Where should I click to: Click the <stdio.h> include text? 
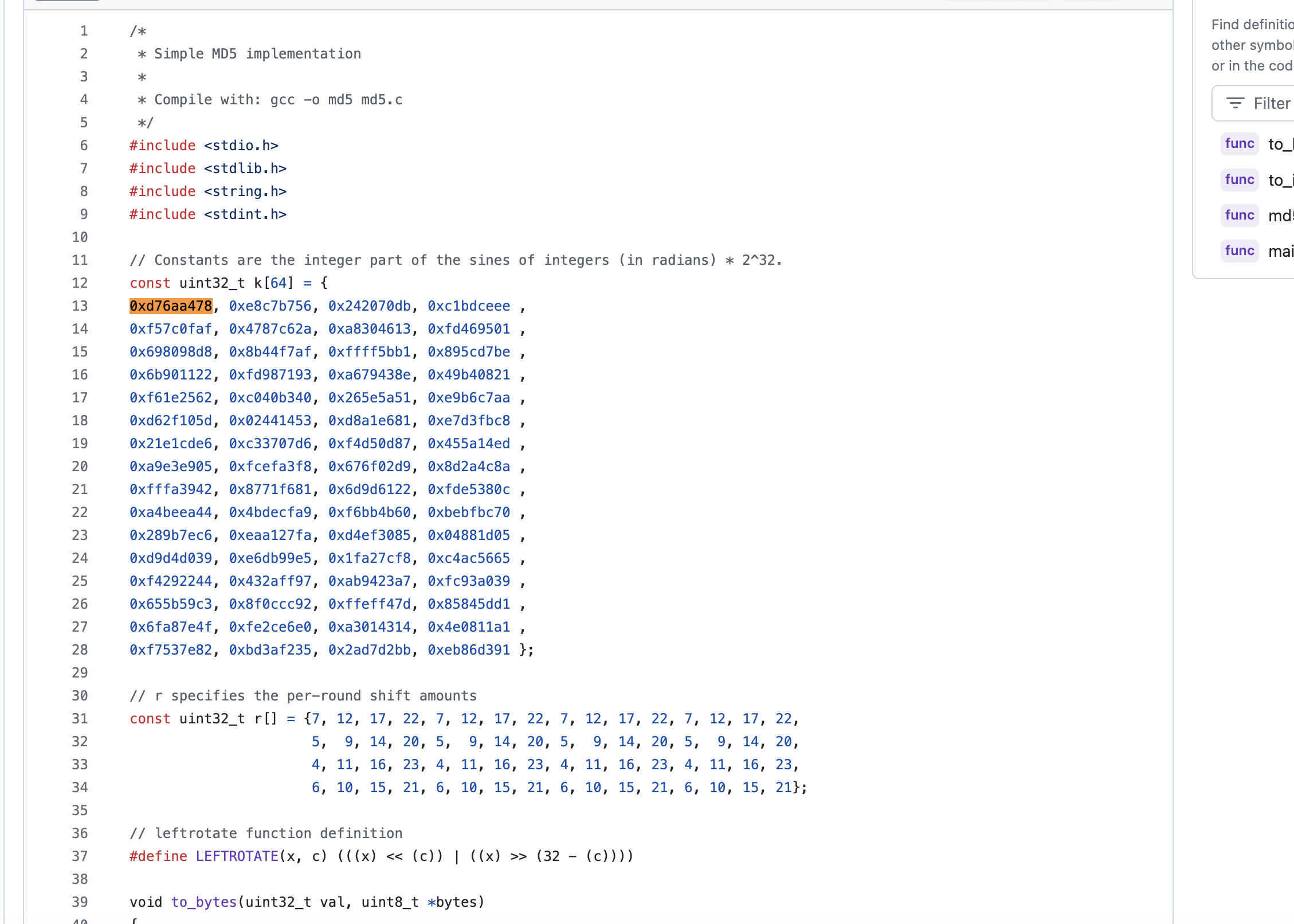(x=241, y=146)
